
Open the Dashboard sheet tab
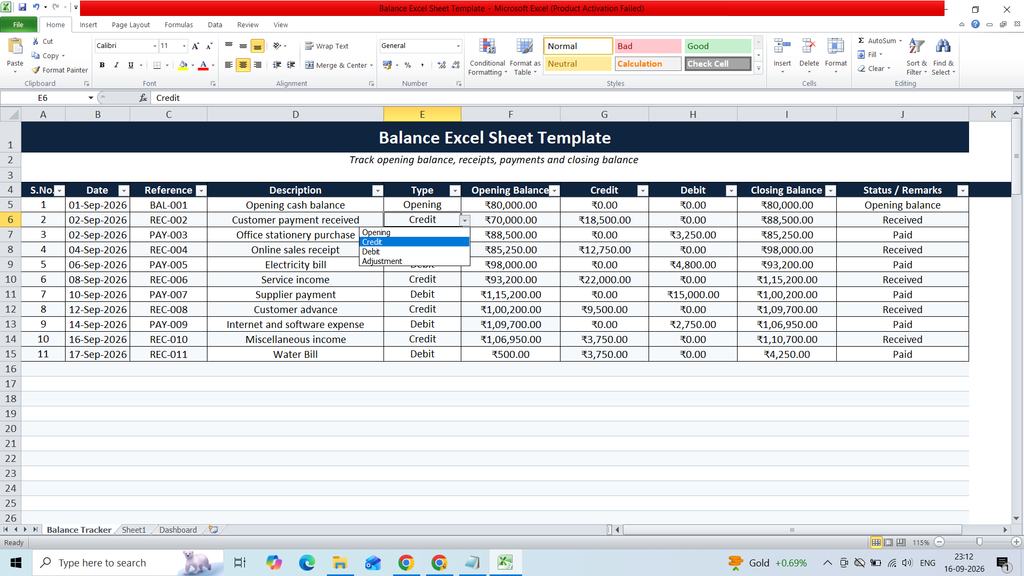(178, 530)
